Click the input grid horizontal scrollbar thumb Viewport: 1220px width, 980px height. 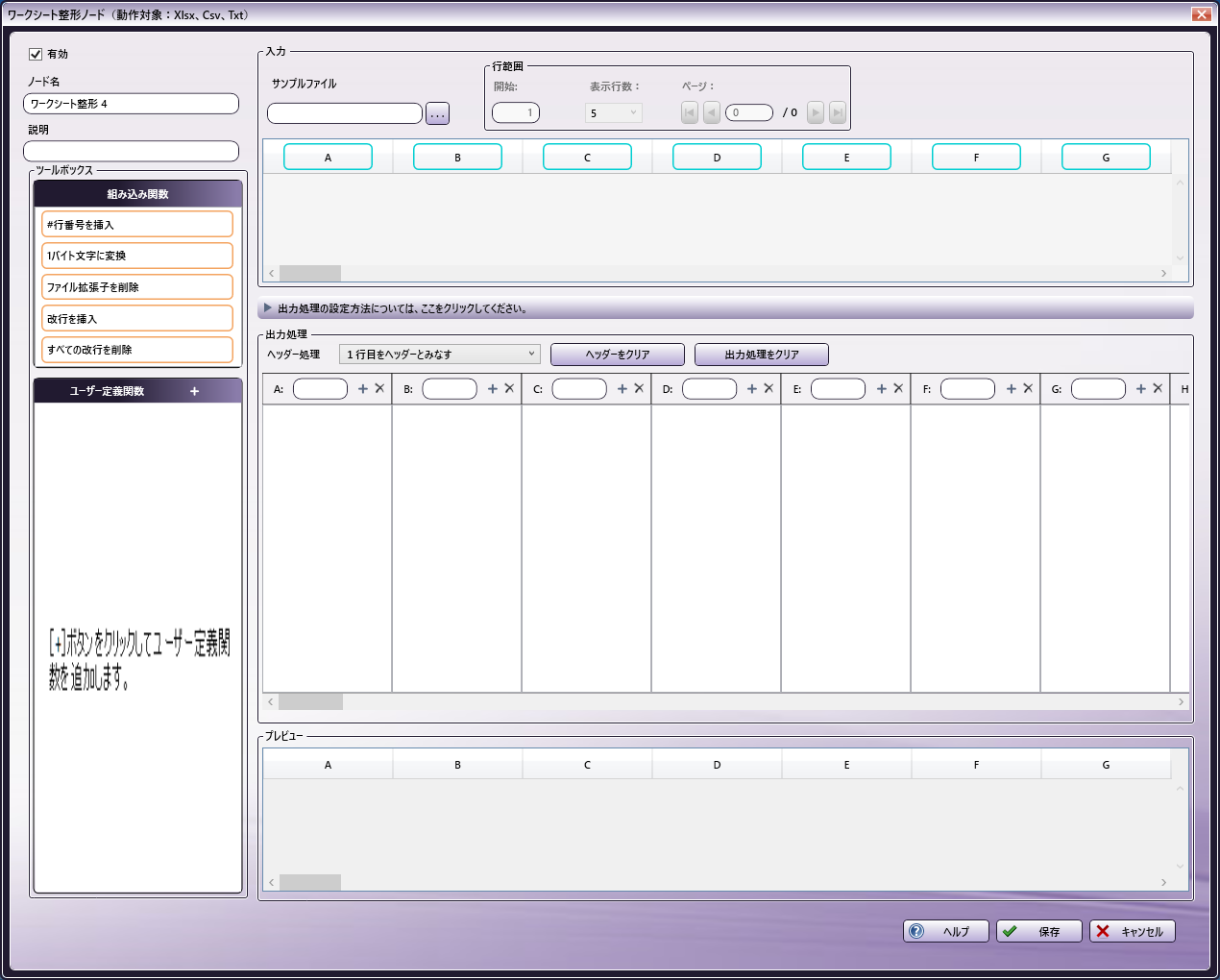click(x=310, y=273)
